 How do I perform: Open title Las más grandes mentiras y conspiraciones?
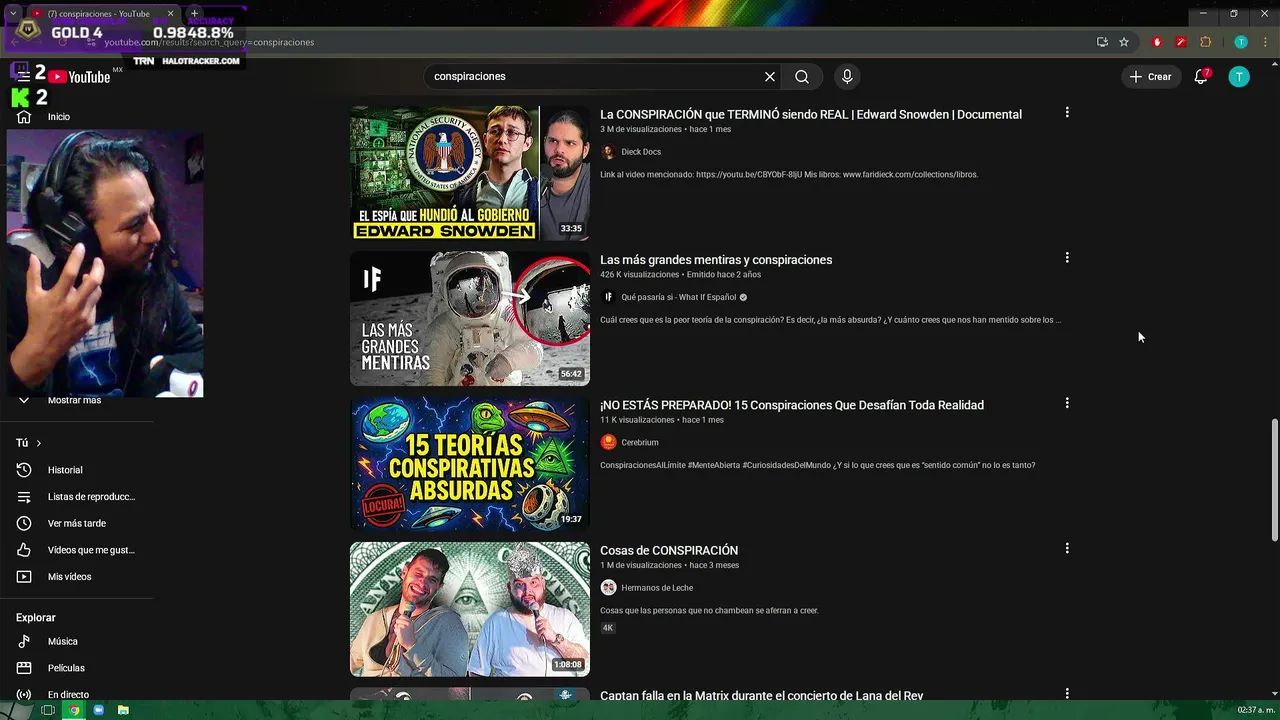716,260
